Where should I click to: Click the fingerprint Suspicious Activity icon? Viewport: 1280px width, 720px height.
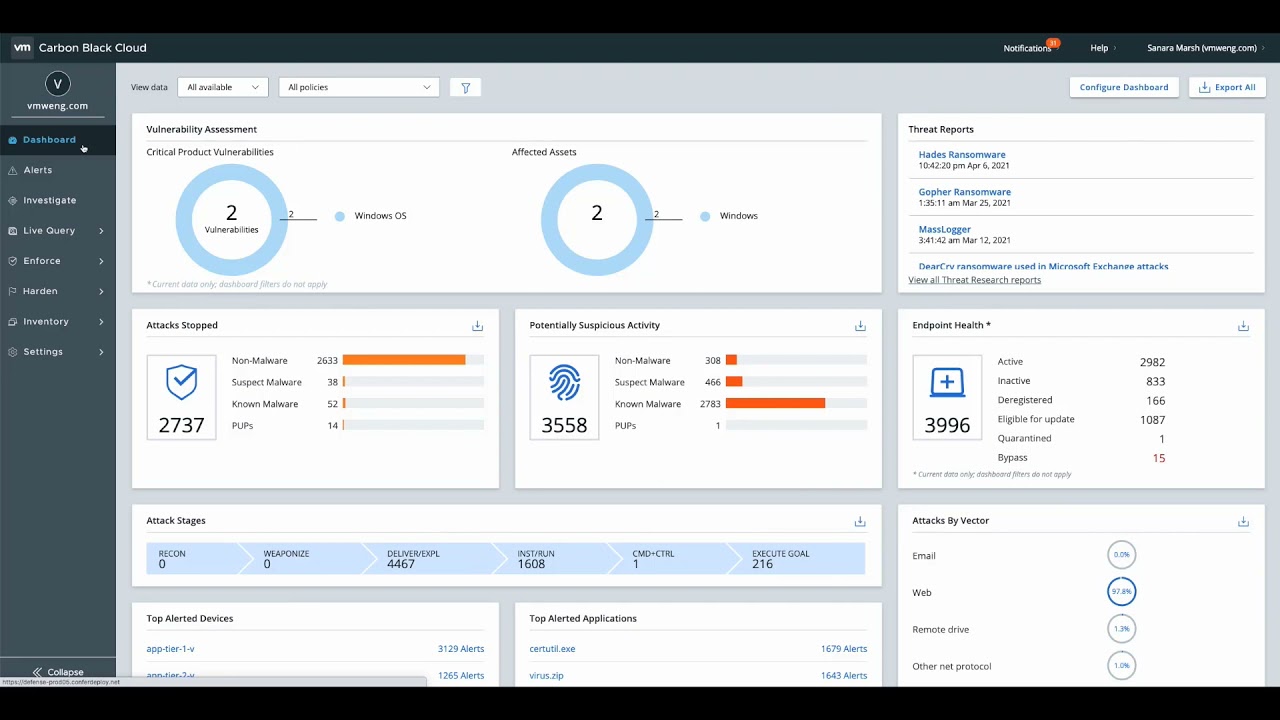[564, 382]
